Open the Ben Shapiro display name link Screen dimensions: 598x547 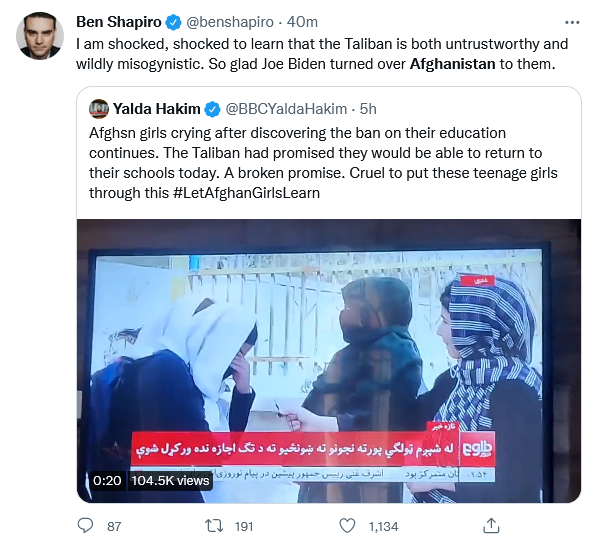coord(119,22)
